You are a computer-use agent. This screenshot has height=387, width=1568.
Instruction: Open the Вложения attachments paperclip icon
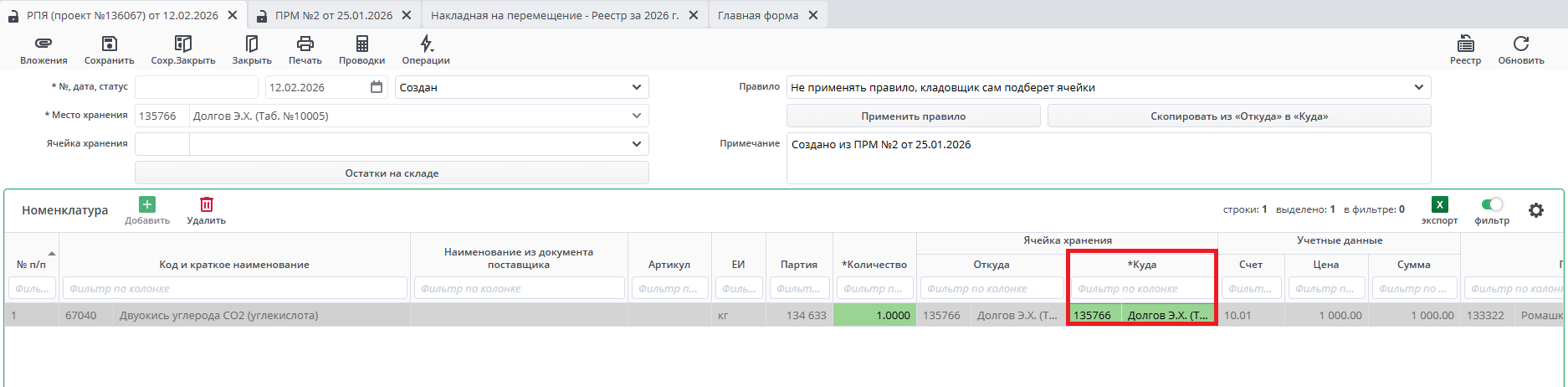point(44,44)
